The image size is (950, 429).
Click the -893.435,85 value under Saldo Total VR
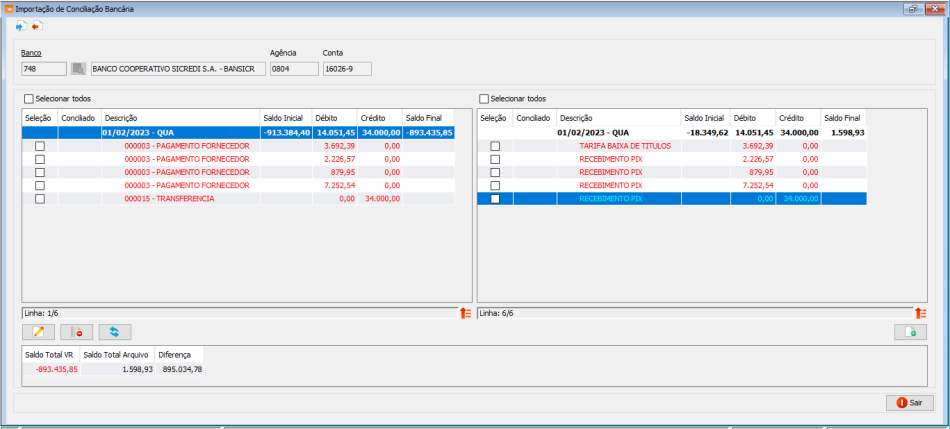coord(57,369)
